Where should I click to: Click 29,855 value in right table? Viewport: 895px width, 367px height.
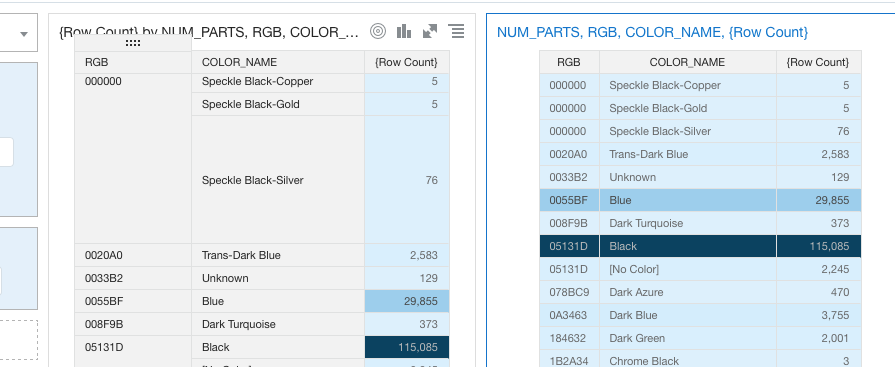[x=832, y=200]
